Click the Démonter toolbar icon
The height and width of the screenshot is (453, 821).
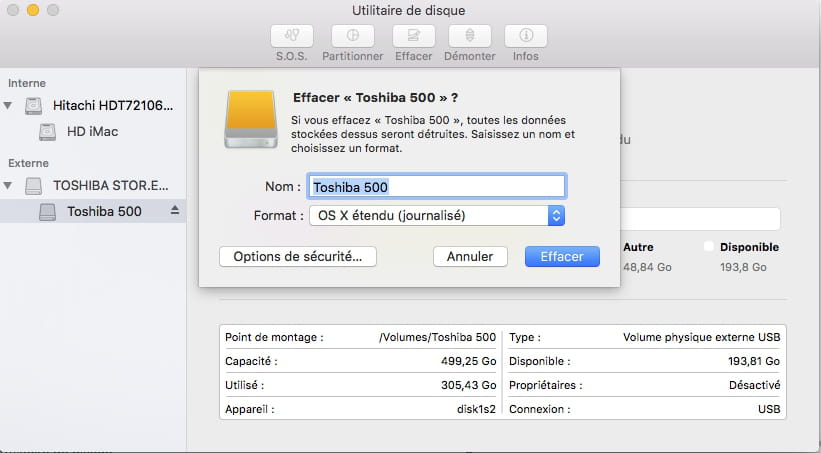click(x=470, y=36)
